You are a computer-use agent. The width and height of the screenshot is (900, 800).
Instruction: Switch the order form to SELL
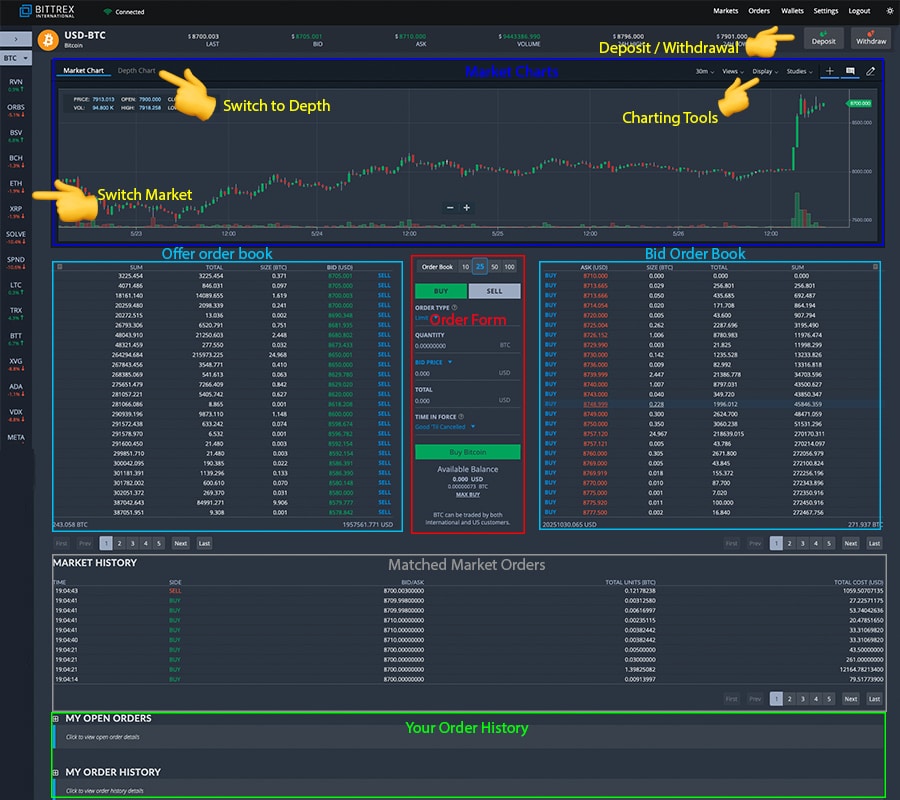coord(495,291)
